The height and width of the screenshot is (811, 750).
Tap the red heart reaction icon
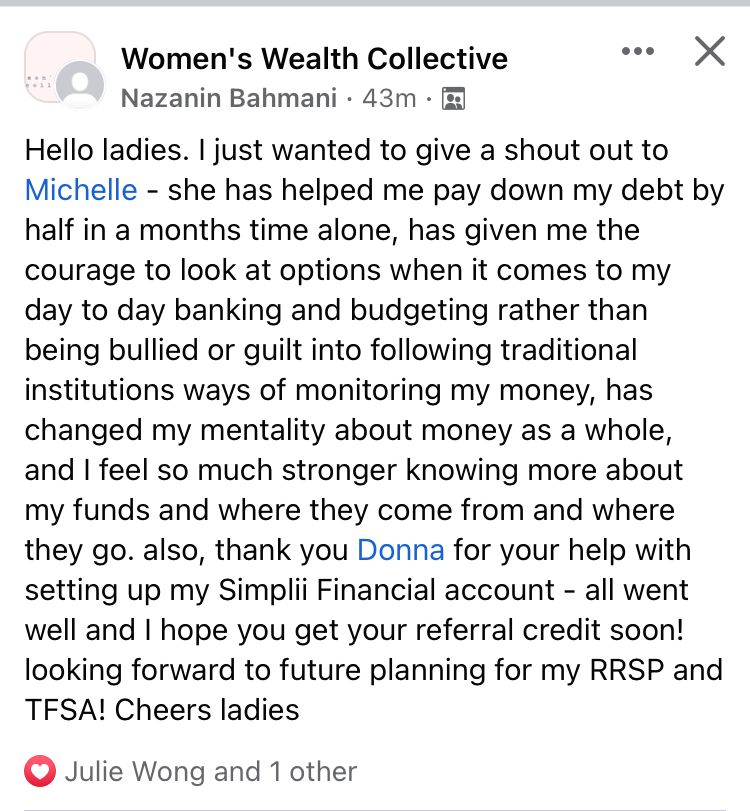coord(40,771)
